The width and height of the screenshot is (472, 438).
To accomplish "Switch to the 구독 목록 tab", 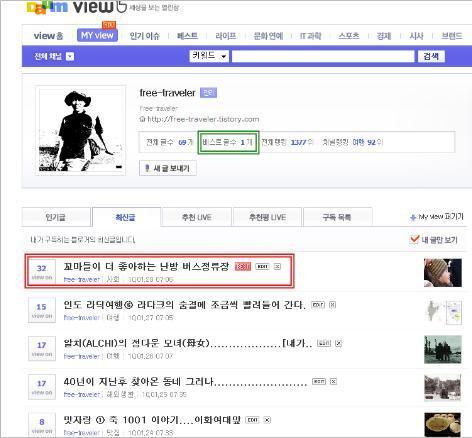I will pyautogui.click(x=337, y=217).
